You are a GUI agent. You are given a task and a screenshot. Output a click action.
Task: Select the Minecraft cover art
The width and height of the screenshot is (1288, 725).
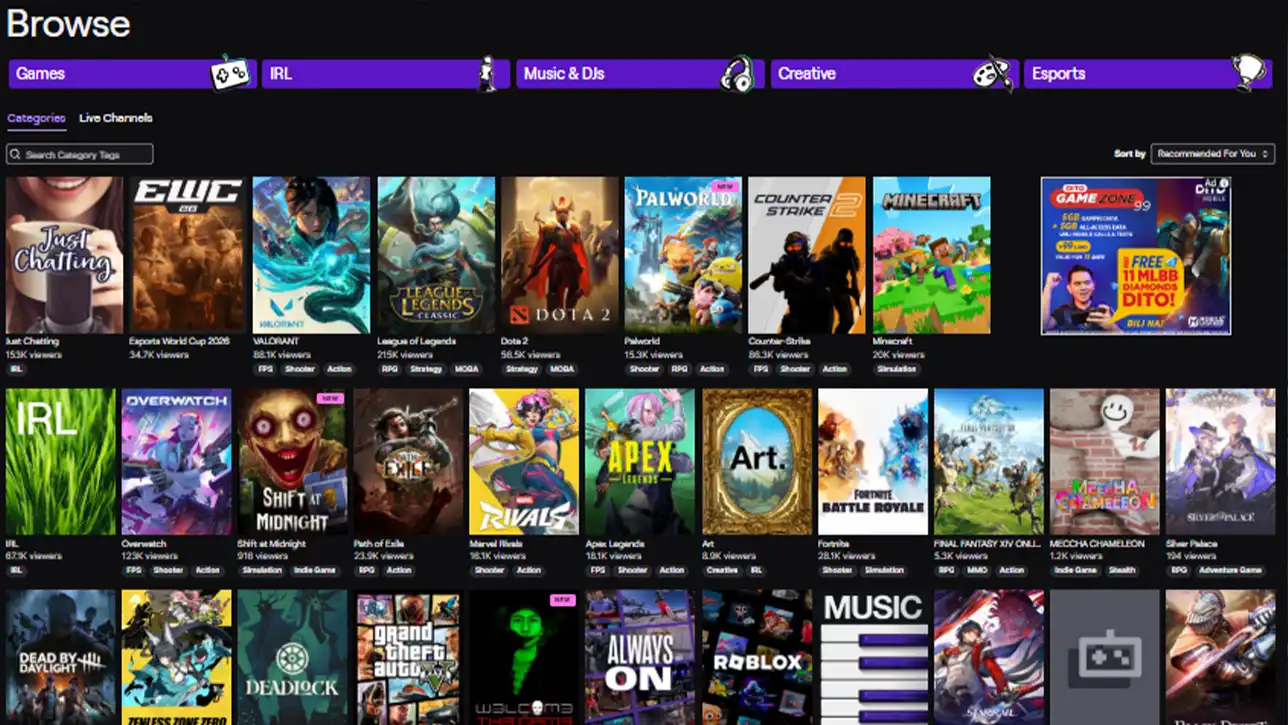pos(931,255)
